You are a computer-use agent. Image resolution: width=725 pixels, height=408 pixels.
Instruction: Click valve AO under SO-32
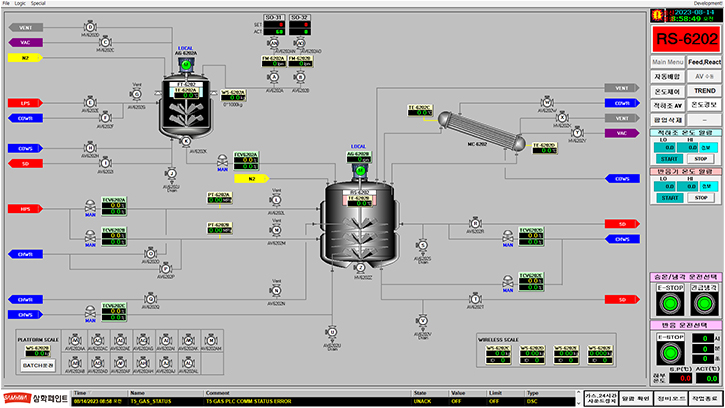(x=300, y=43)
